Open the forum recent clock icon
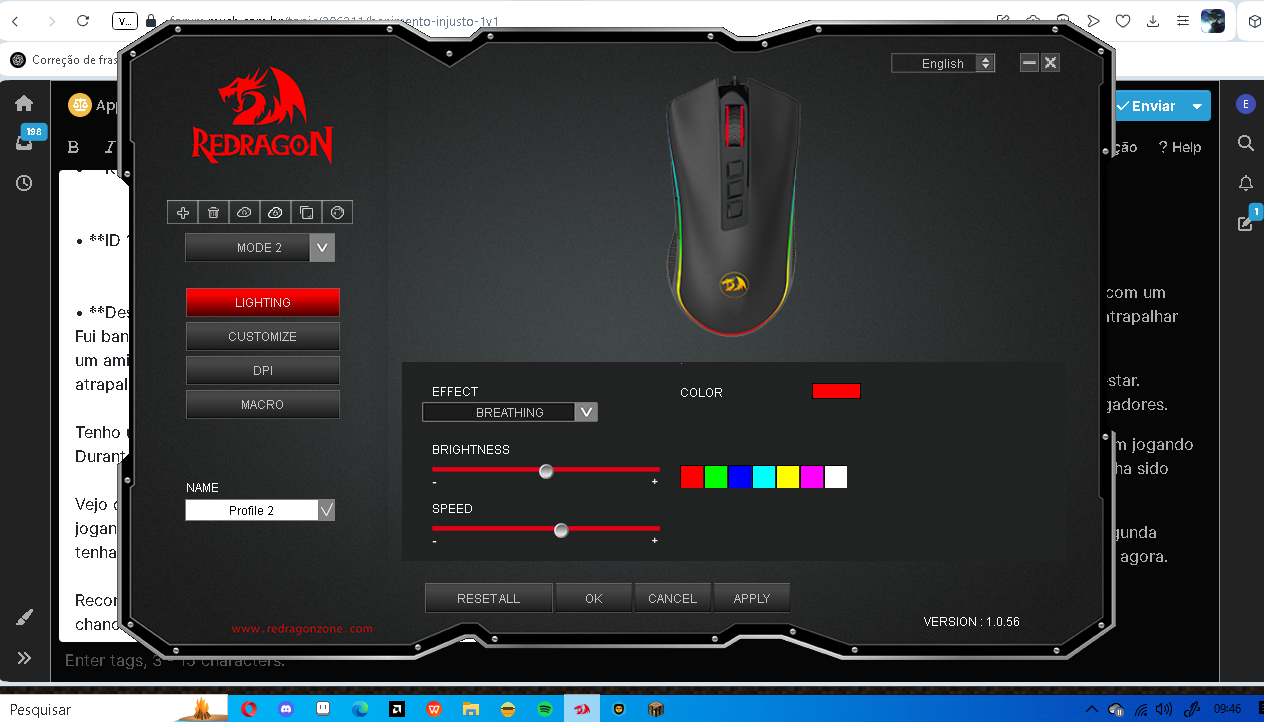 (24, 183)
